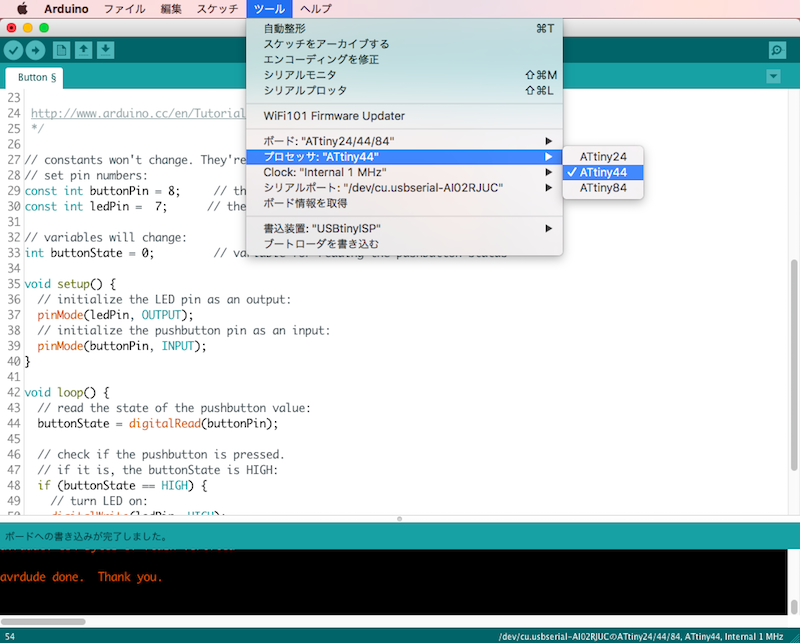Open the Serial Monitor magnifier icon
This screenshot has height=643, width=800.
pyautogui.click(x=777, y=50)
